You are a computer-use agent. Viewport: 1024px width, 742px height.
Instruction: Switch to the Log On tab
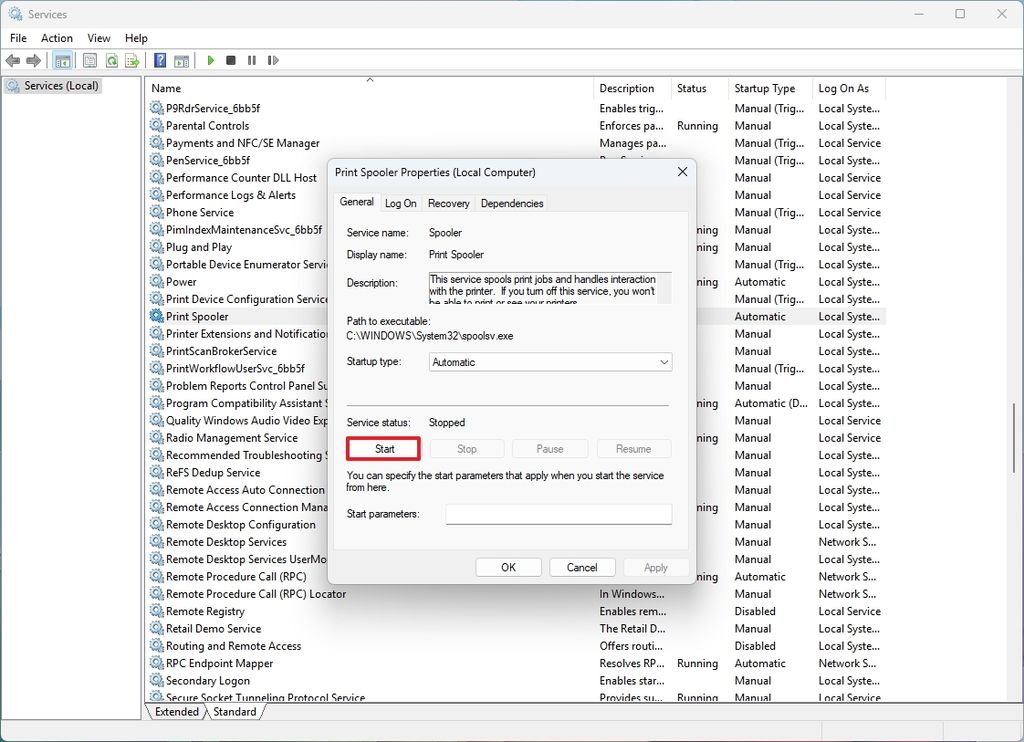click(x=400, y=203)
